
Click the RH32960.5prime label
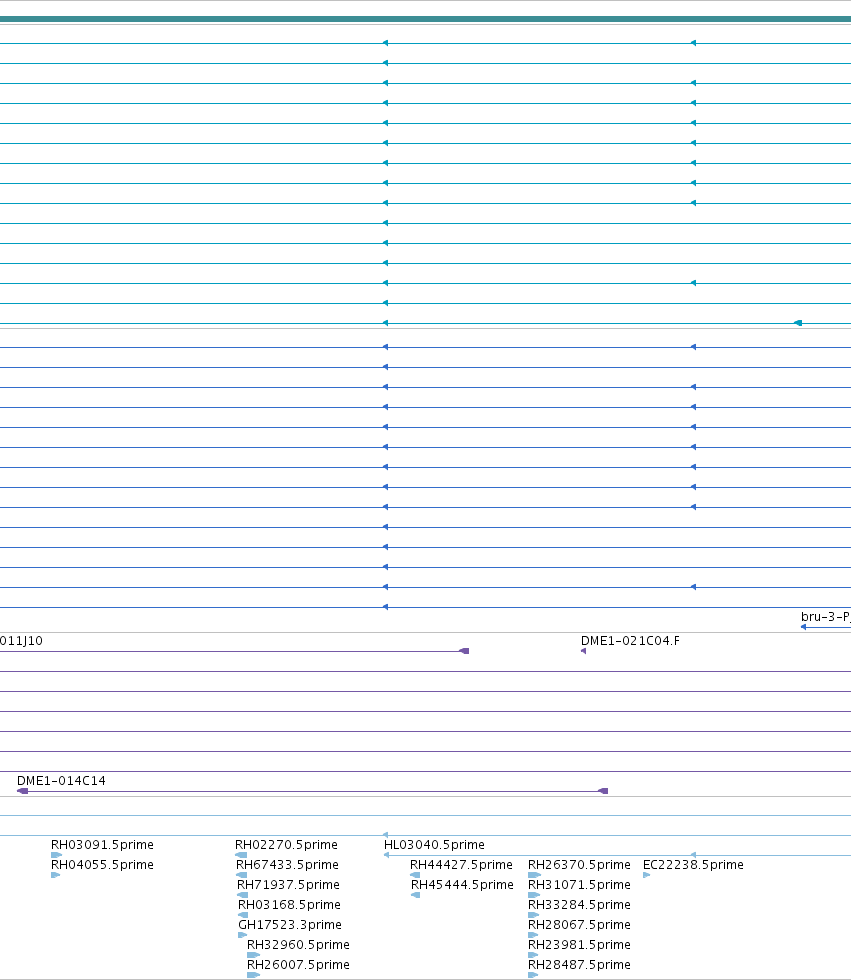298,944
